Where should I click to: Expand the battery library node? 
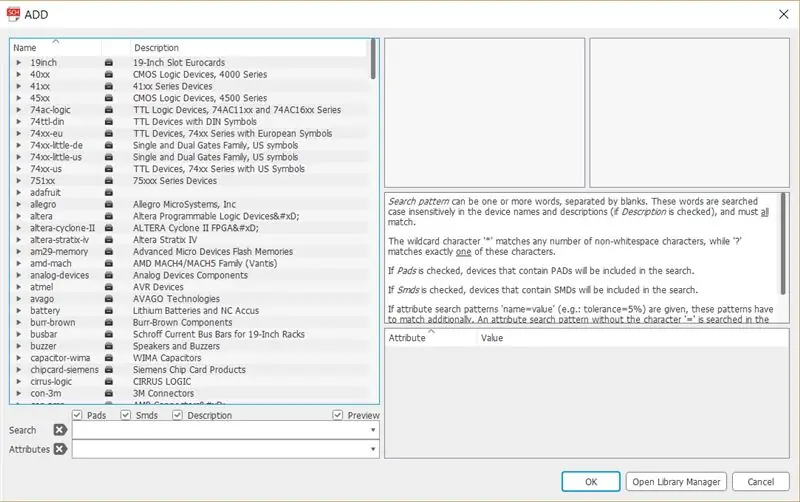point(19,311)
